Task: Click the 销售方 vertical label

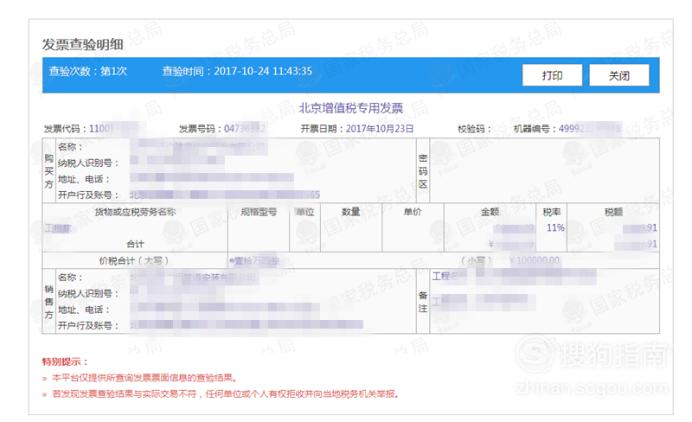Action: (49, 302)
